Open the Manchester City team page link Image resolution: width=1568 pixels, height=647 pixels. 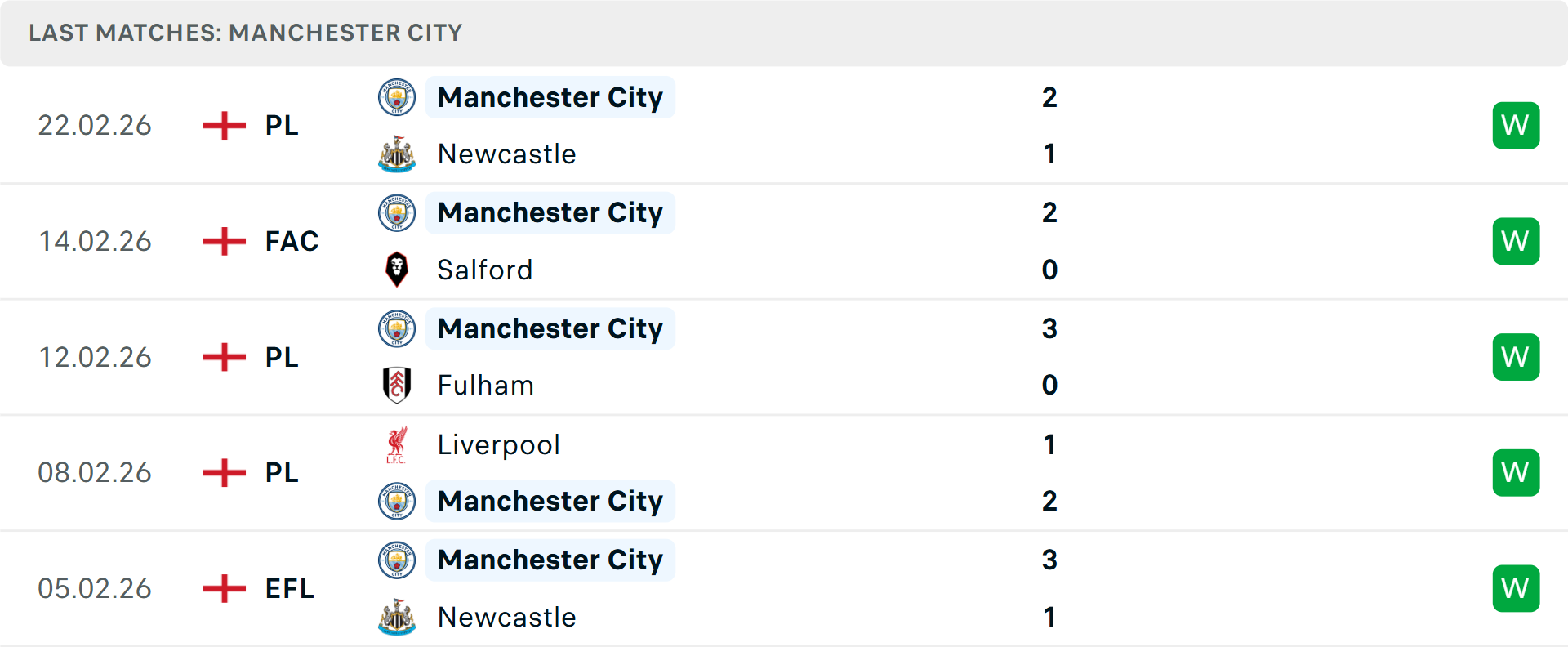(x=550, y=97)
